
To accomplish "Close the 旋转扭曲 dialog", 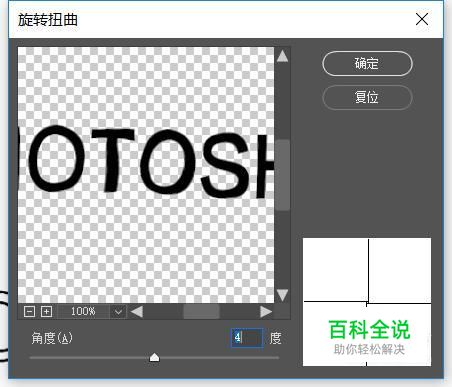I will pos(422,19).
